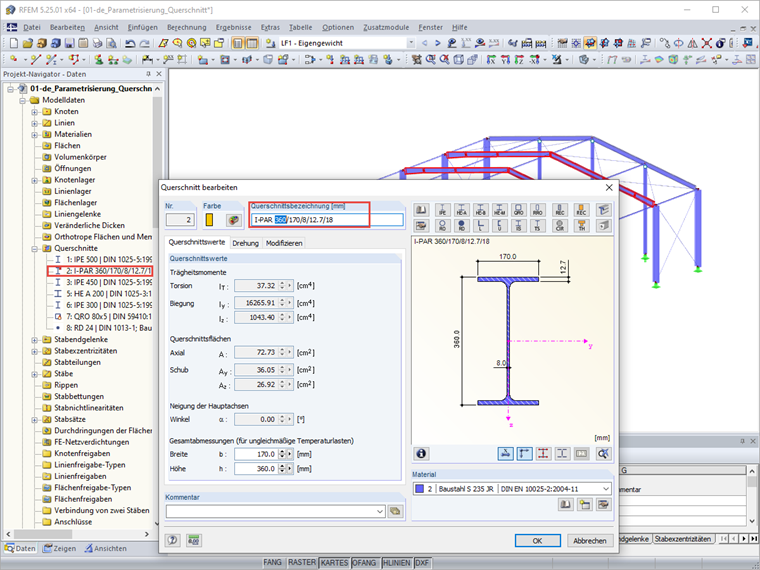Toggle Project Navigator panel display button

238,43
